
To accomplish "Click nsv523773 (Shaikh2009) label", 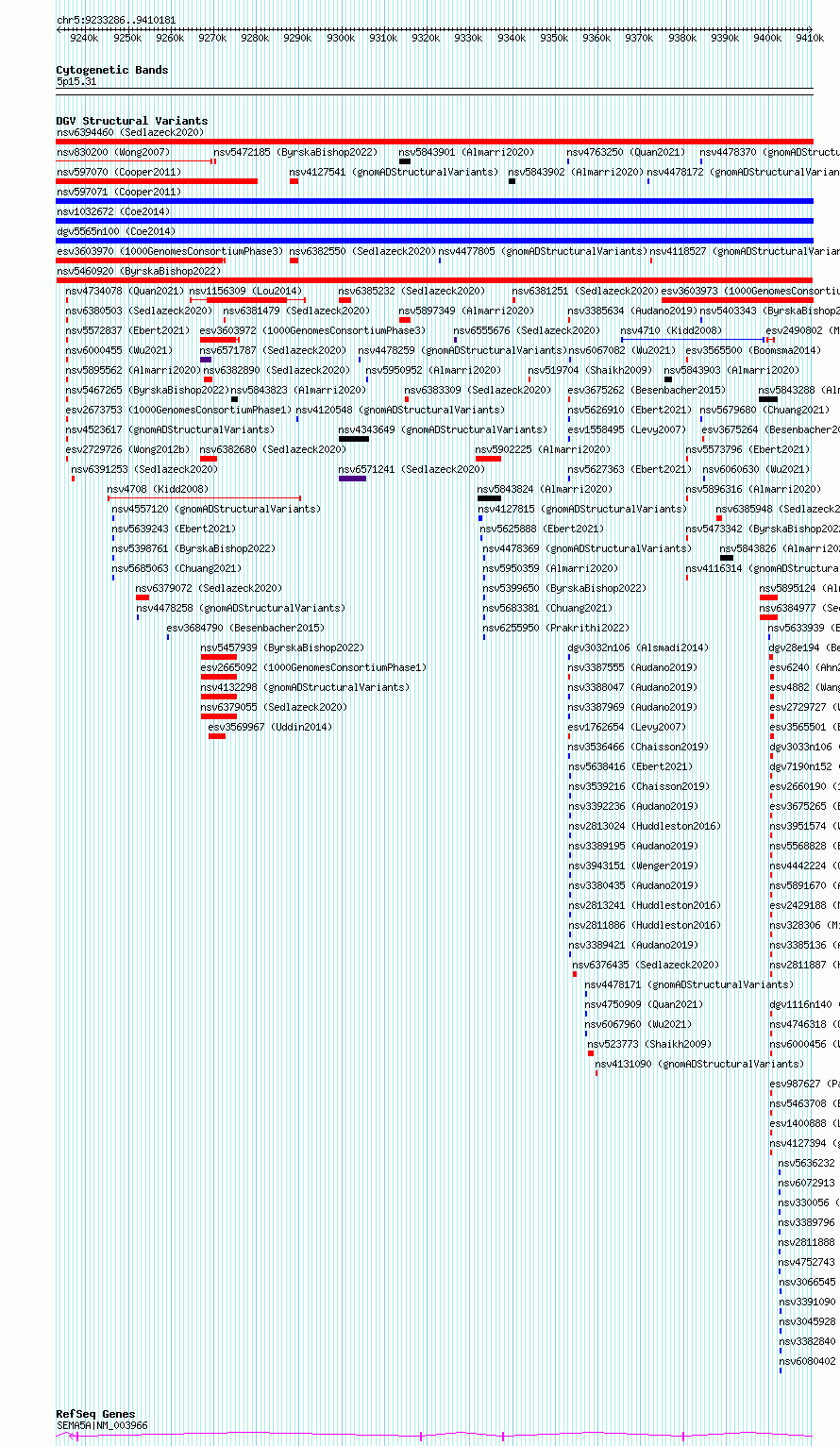I will pyautogui.click(x=650, y=1045).
